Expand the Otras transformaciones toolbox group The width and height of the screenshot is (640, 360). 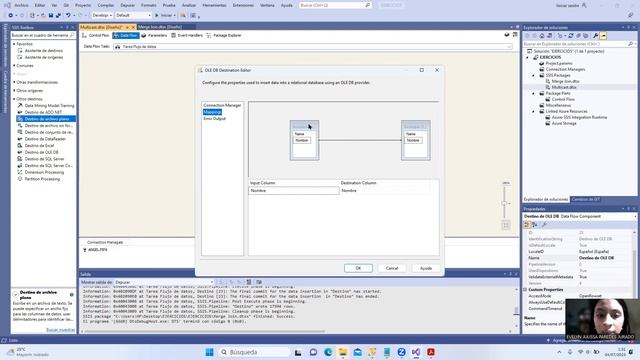(x=14, y=82)
